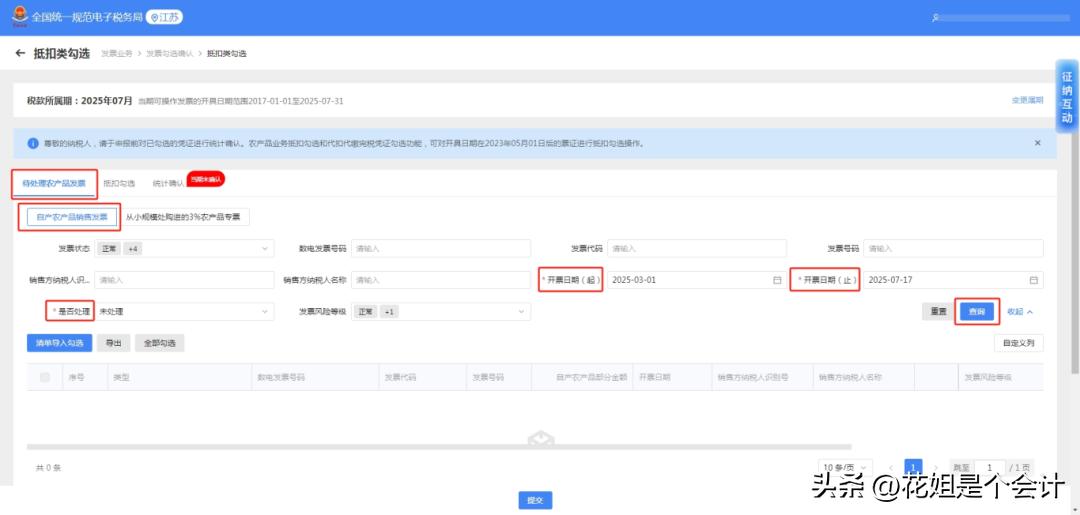Click the 数电发票号码 input field
1080x515 pixels.
(441, 249)
